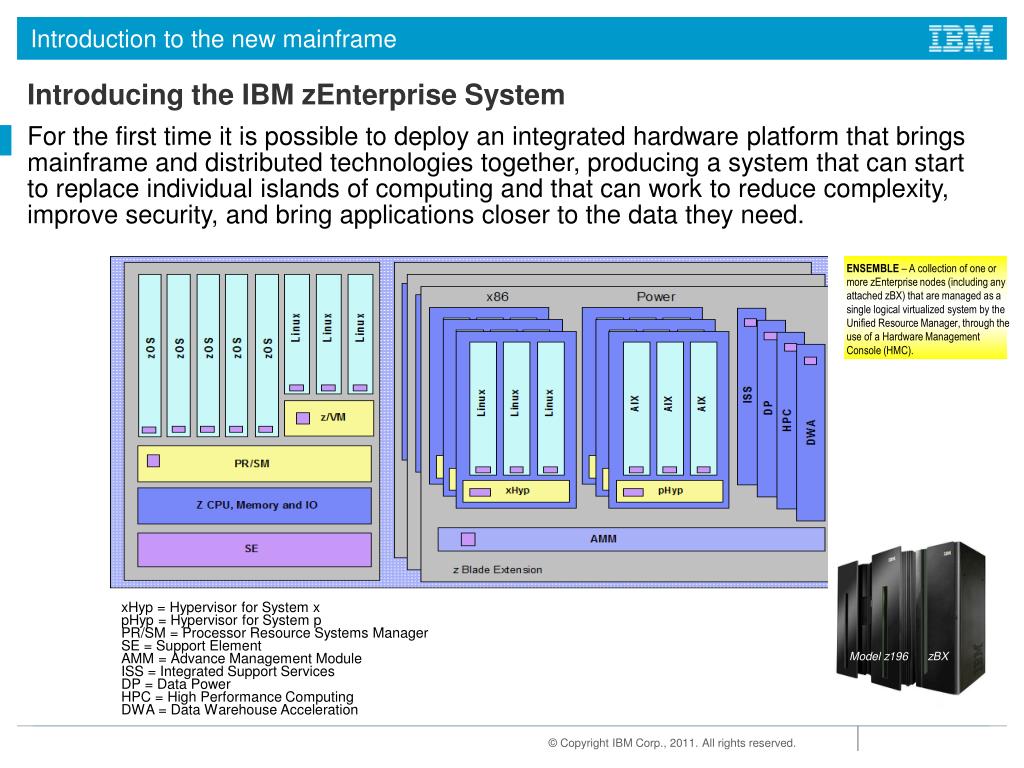1024x768 pixels.
Task: Click the IBM logo in the header
Action: coord(961,39)
